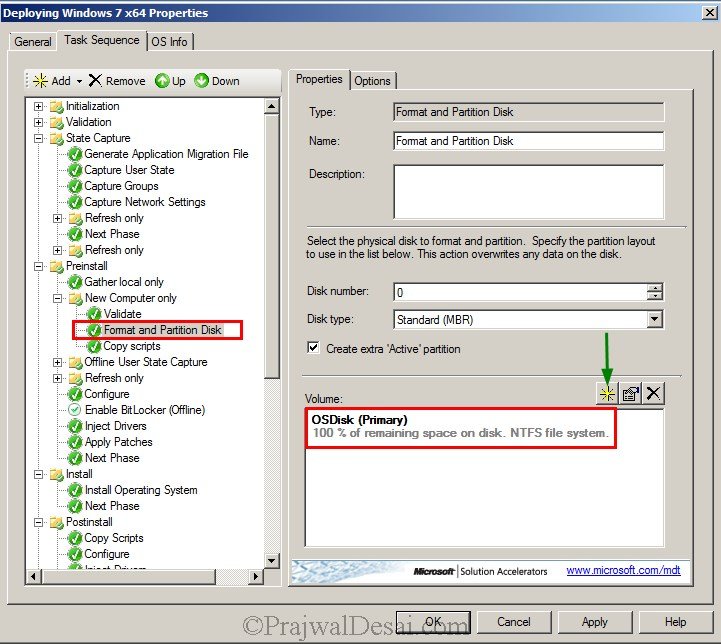Collapse the Postinstall group

tap(39, 523)
